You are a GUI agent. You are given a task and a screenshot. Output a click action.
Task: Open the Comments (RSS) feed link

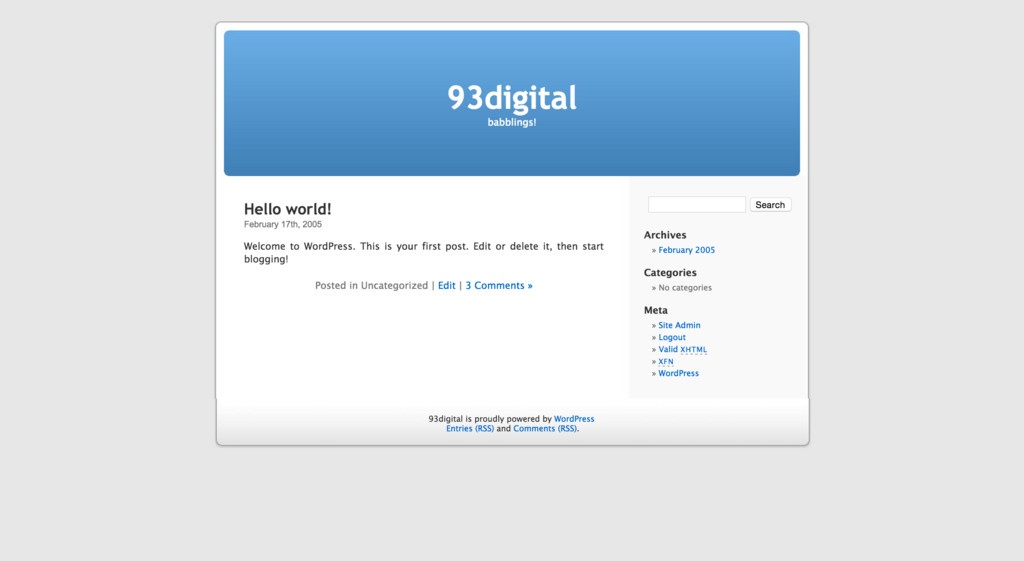coord(545,429)
